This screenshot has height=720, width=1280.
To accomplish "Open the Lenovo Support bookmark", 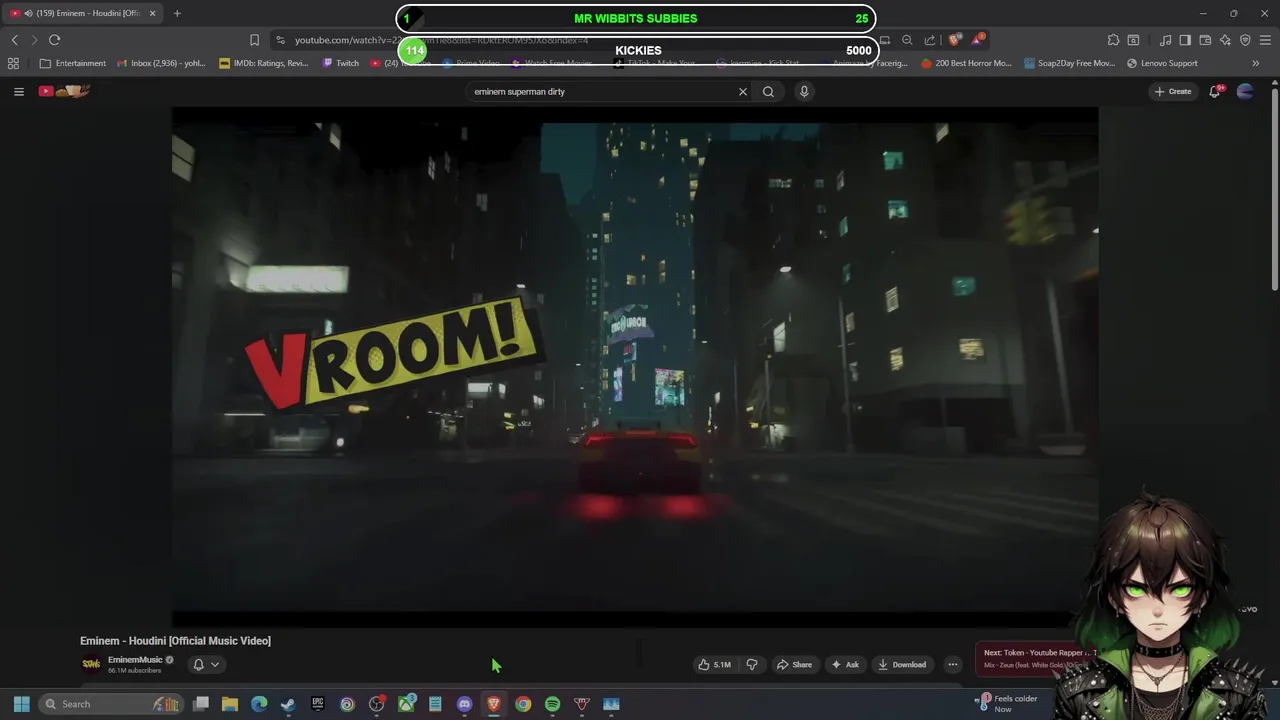I will [x=1162, y=63].
